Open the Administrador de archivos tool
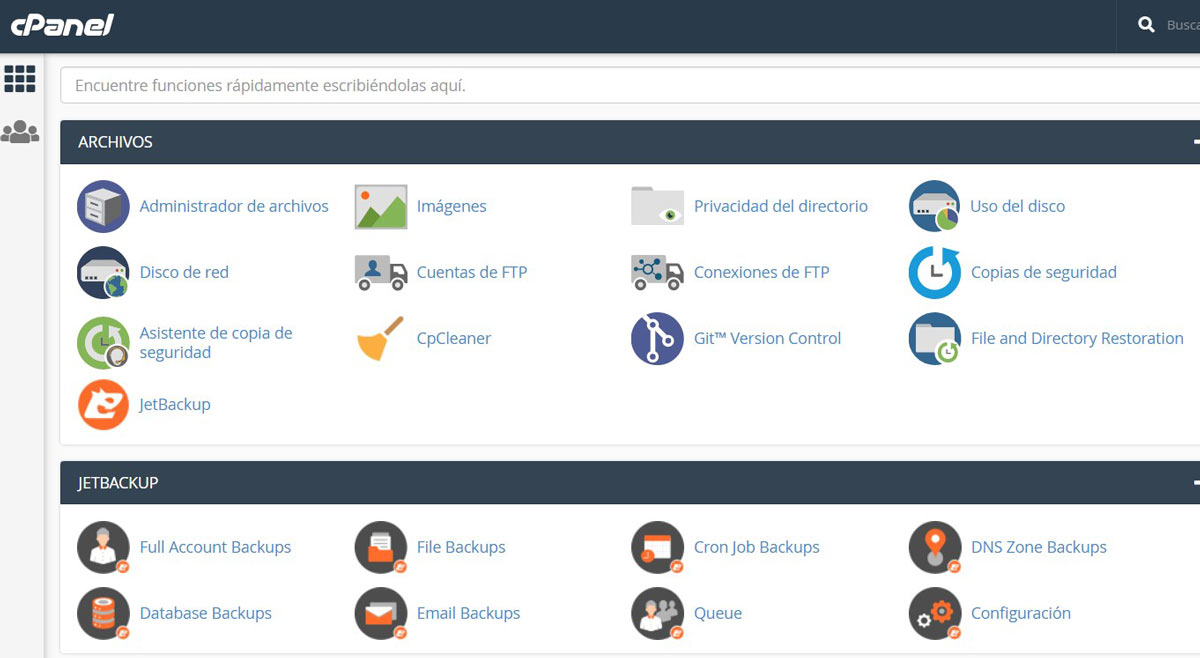Screen dimensions: 1200x658 (x=232, y=206)
